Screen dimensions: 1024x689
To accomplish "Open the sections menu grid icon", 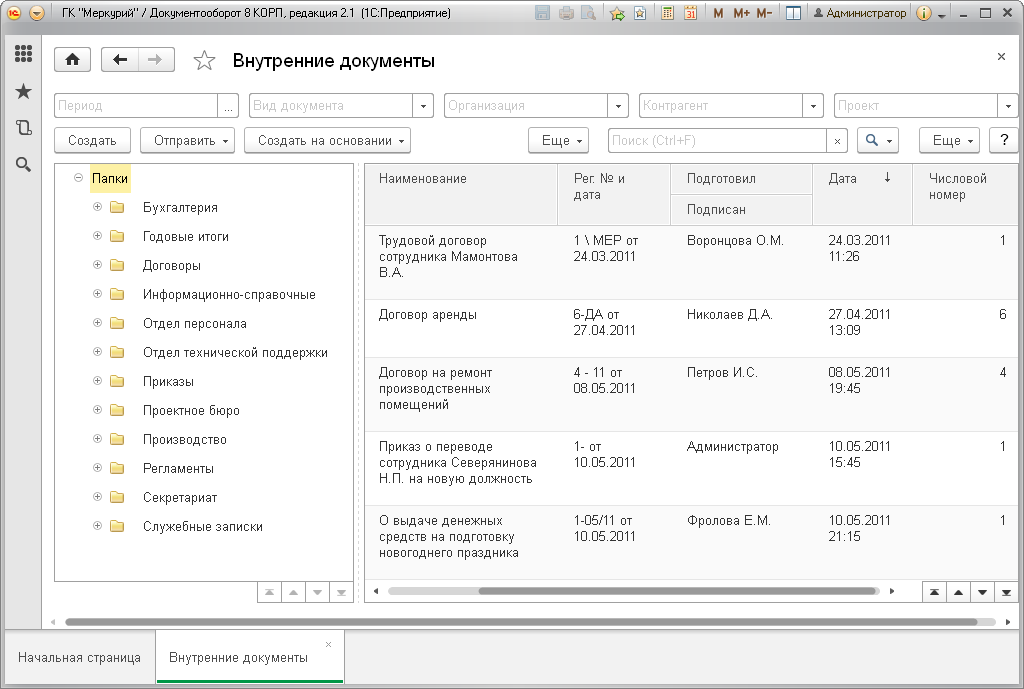I will pyautogui.click(x=24, y=54).
